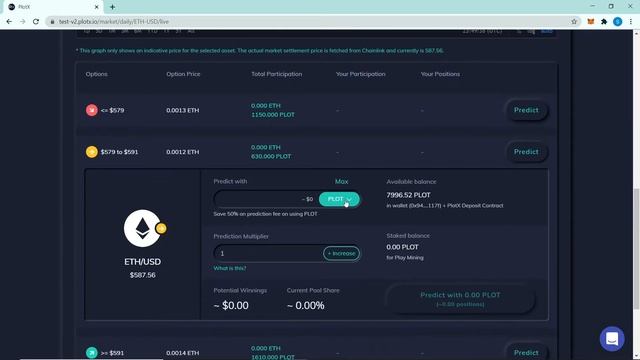Click the page vertical scrollbar
The image size is (640, 360).
pyautogui.click(x=636, y=249)
